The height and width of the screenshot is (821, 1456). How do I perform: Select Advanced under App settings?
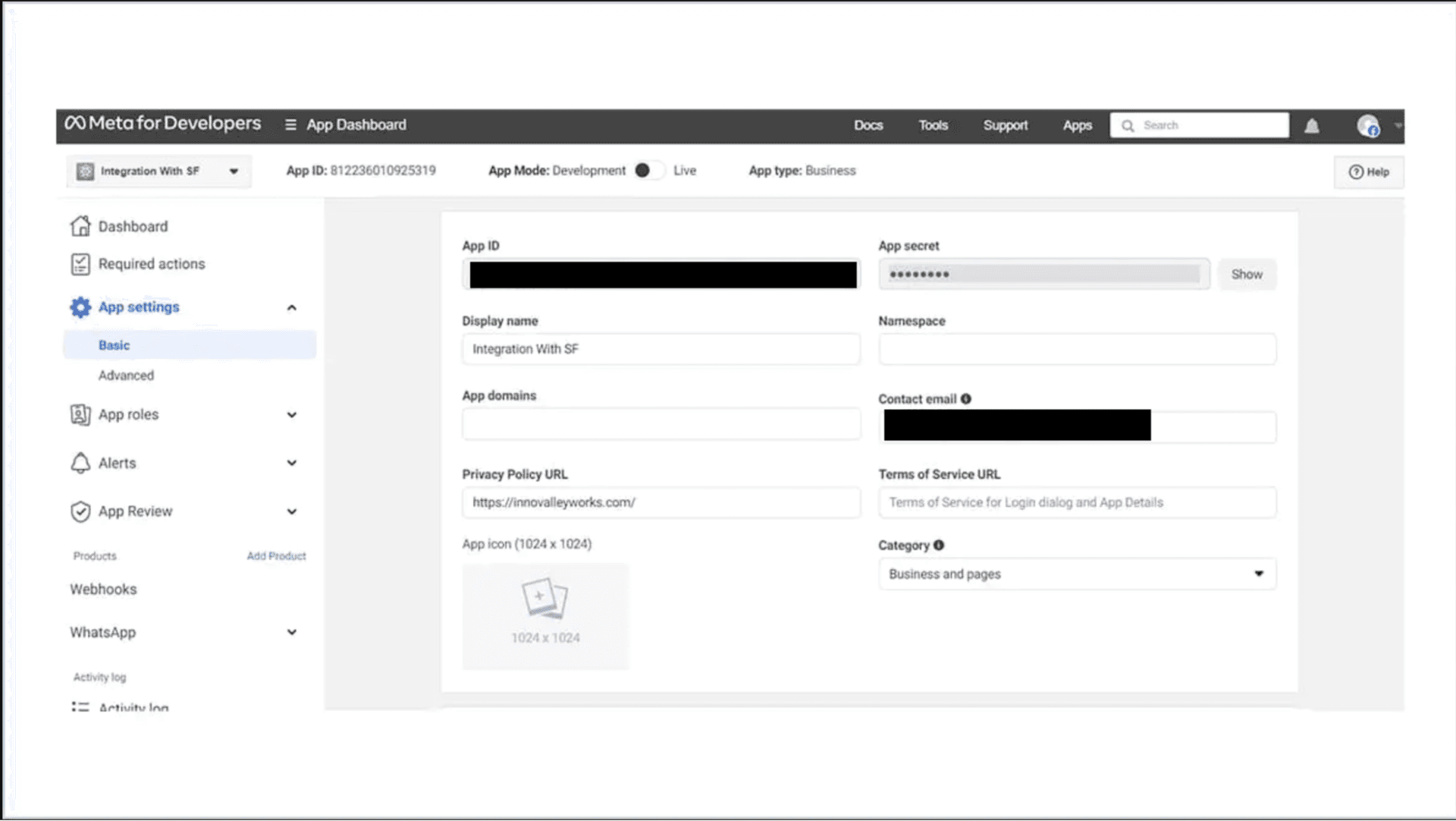[126, 376]
